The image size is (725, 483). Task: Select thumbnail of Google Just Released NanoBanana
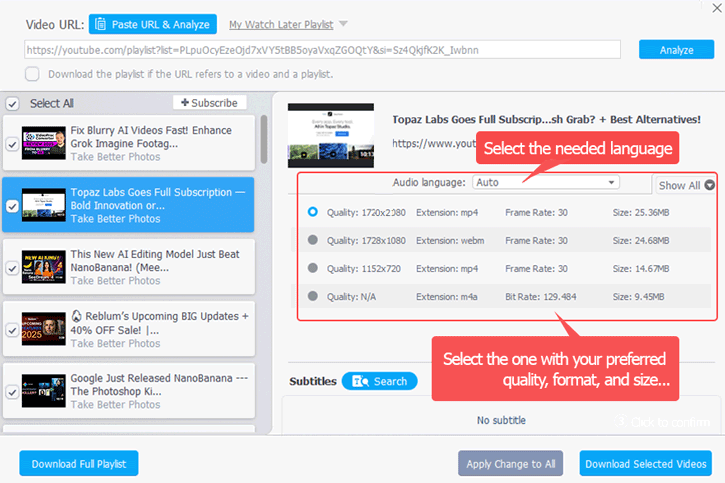tap(43, 391)
